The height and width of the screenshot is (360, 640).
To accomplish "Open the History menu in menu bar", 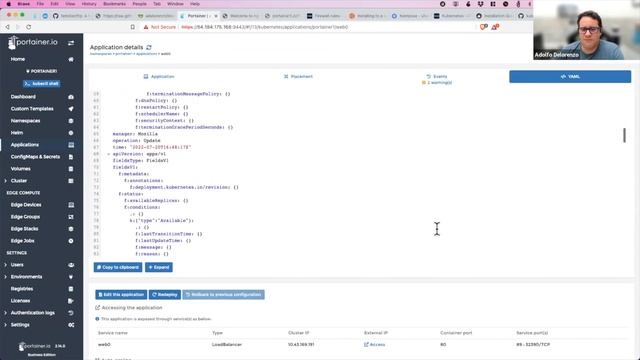I will [x=89, y=4].
